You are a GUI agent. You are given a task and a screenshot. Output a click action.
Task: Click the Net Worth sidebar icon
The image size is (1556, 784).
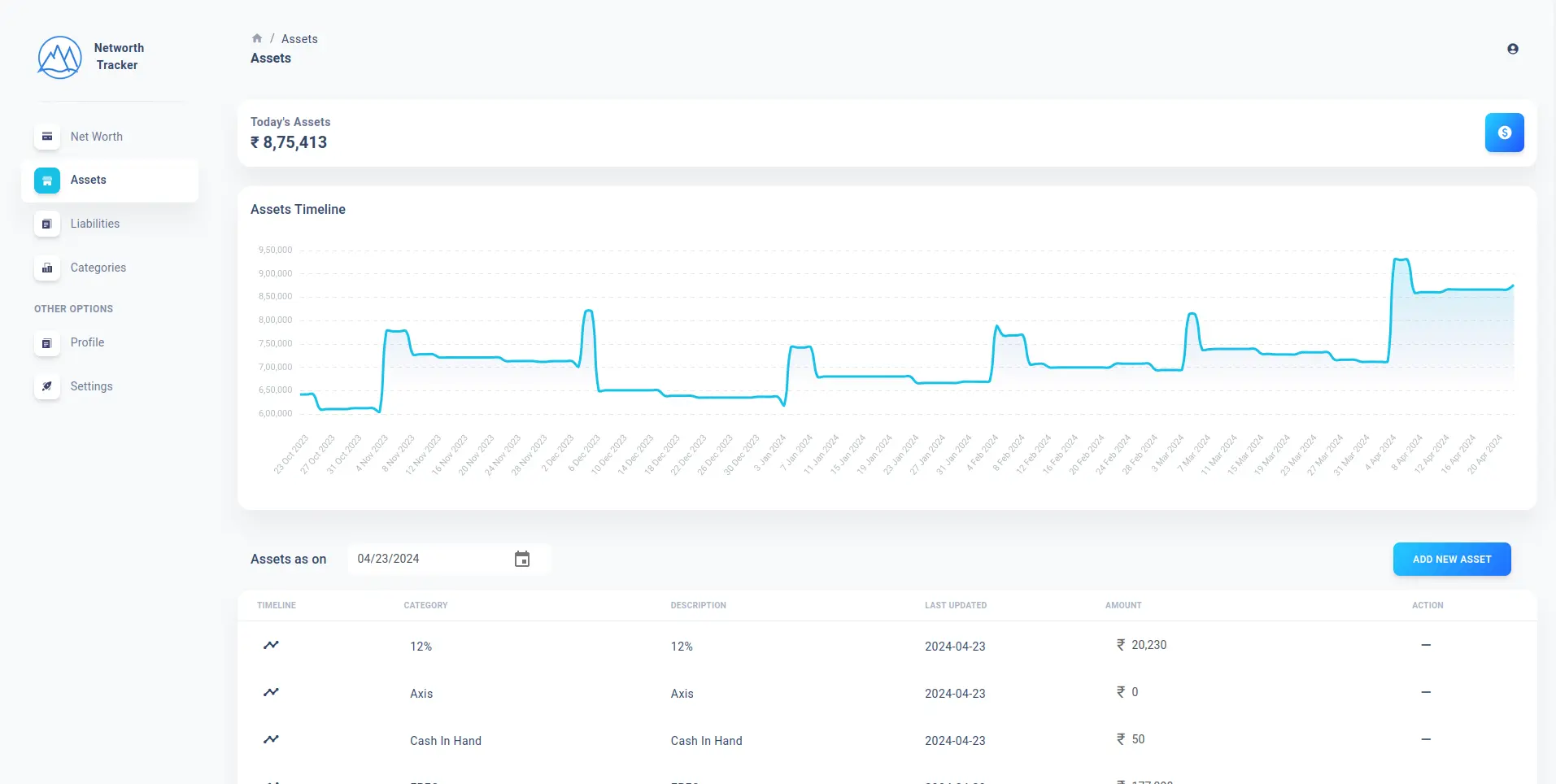click(47, 137)
